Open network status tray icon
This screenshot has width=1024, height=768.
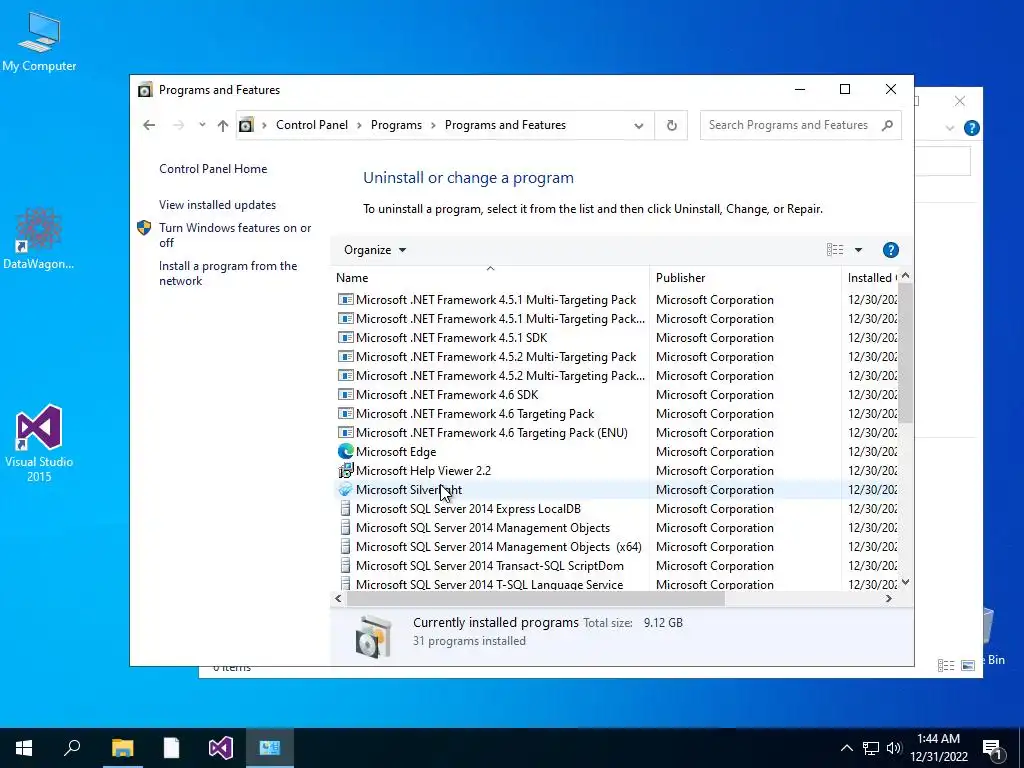tap(871, 748)
